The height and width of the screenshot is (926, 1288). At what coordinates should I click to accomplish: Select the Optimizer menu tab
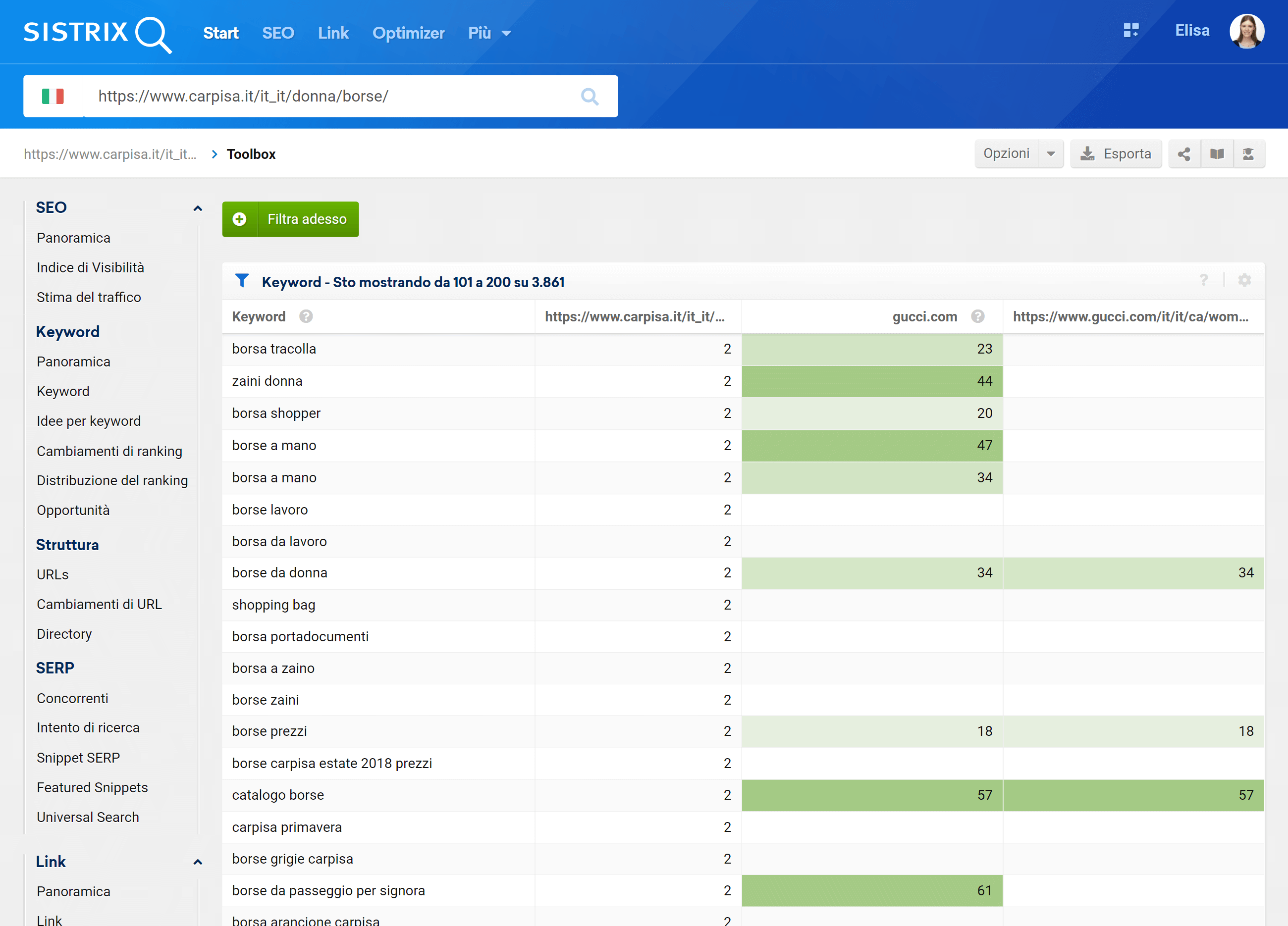(408, 33)
